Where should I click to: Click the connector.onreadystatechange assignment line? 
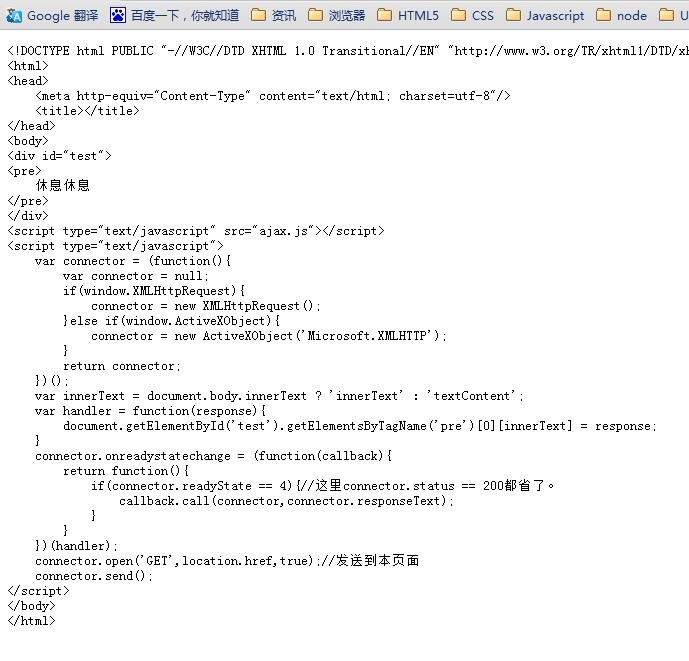(x=213, y=456)
